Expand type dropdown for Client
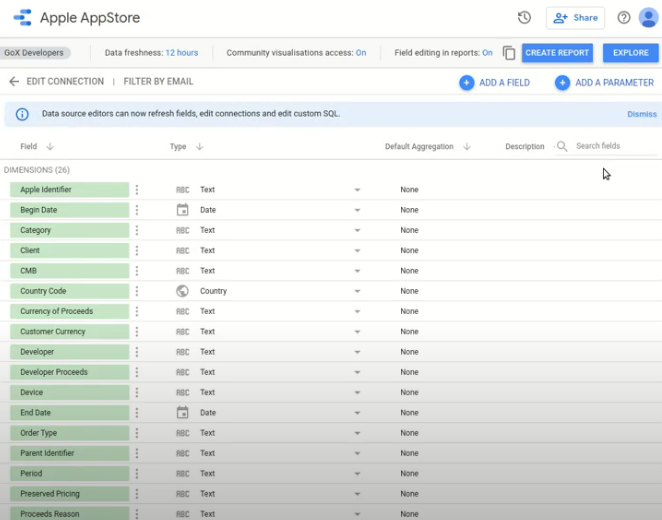 tap(357, 251)
